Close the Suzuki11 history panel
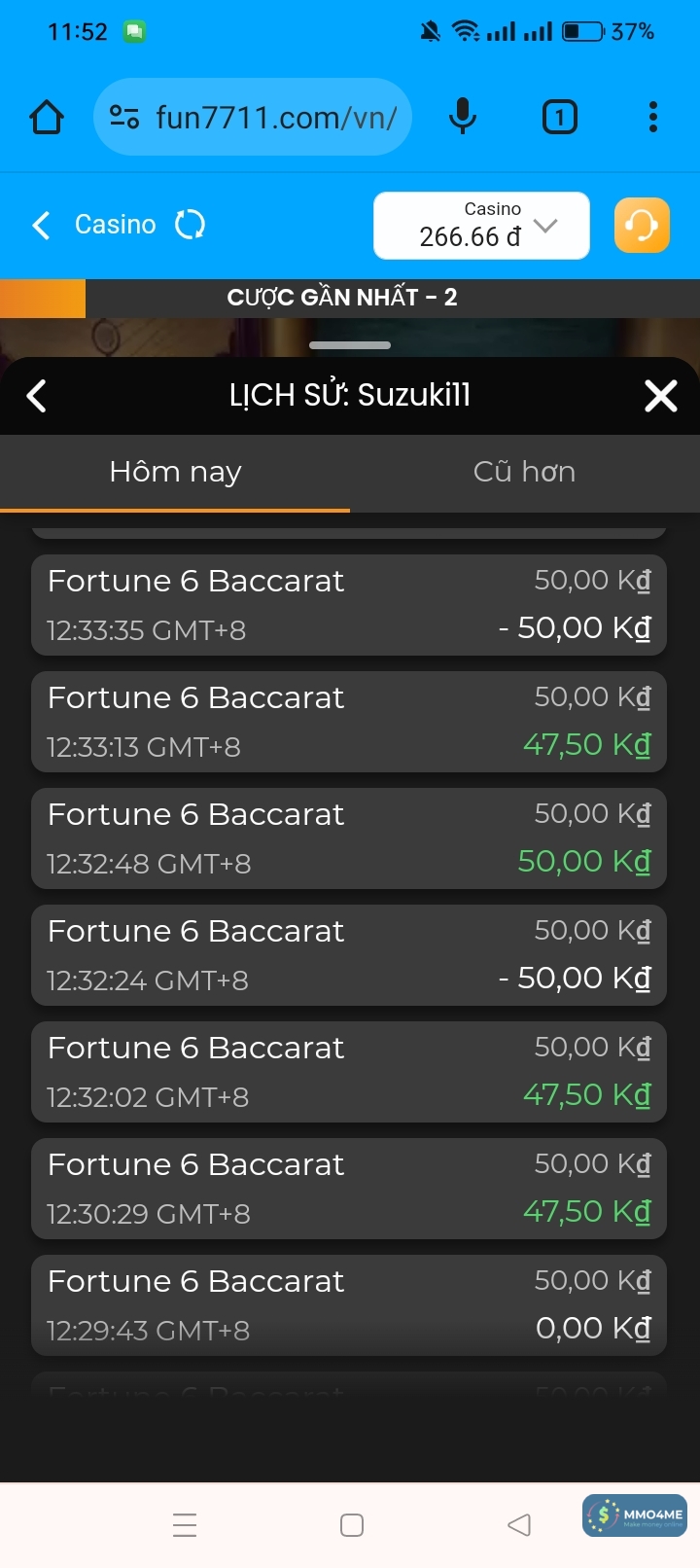 pos(661,396)
